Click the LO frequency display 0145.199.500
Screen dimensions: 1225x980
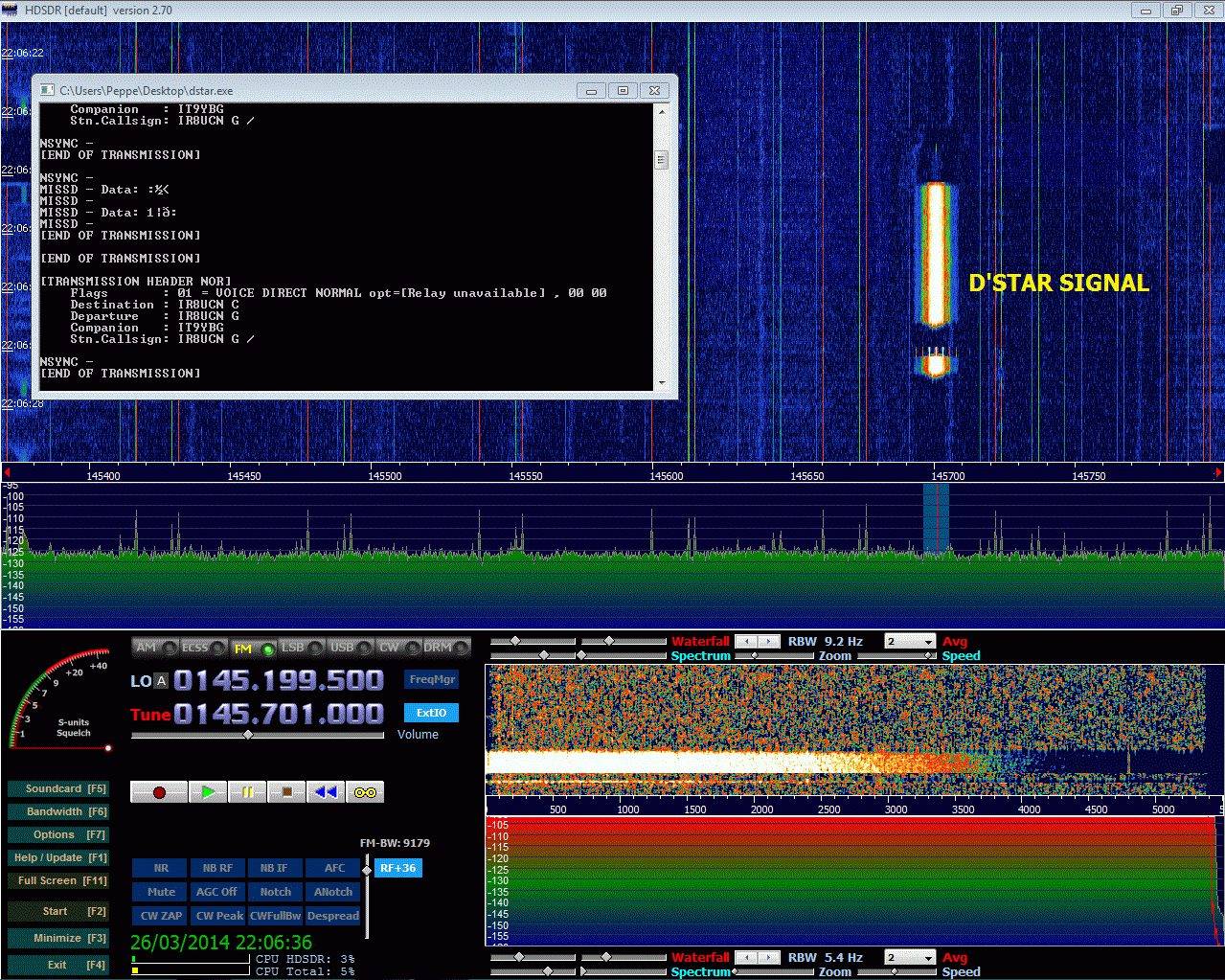(279, 681)
